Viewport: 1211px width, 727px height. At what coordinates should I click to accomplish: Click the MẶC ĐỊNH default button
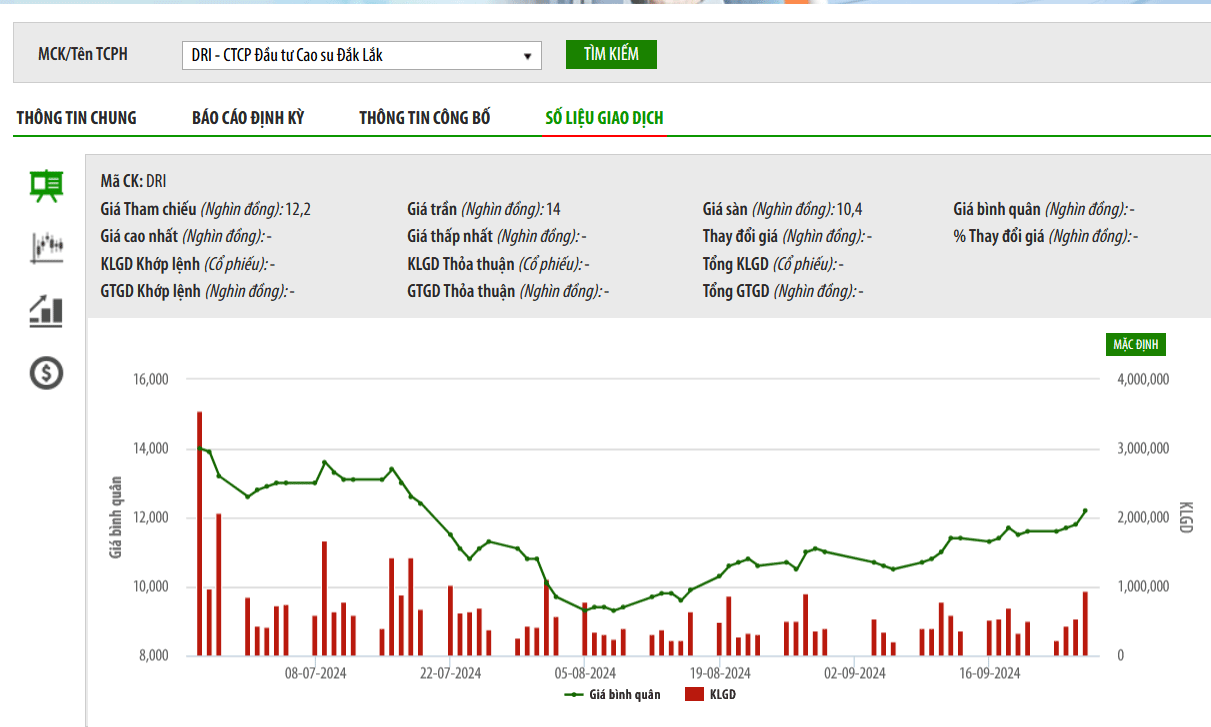point(1135,345)
